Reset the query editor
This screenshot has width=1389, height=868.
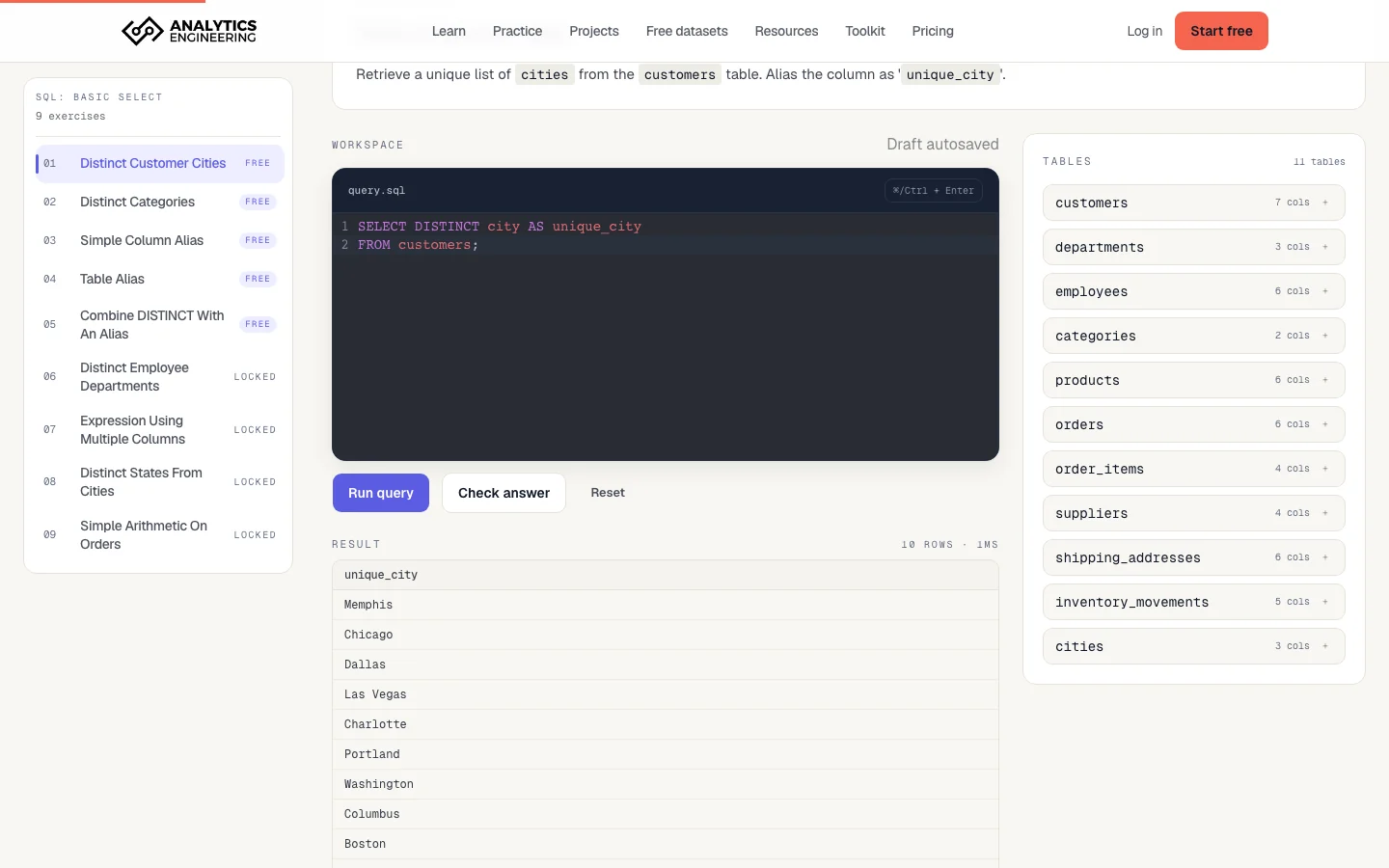point(608,493)
